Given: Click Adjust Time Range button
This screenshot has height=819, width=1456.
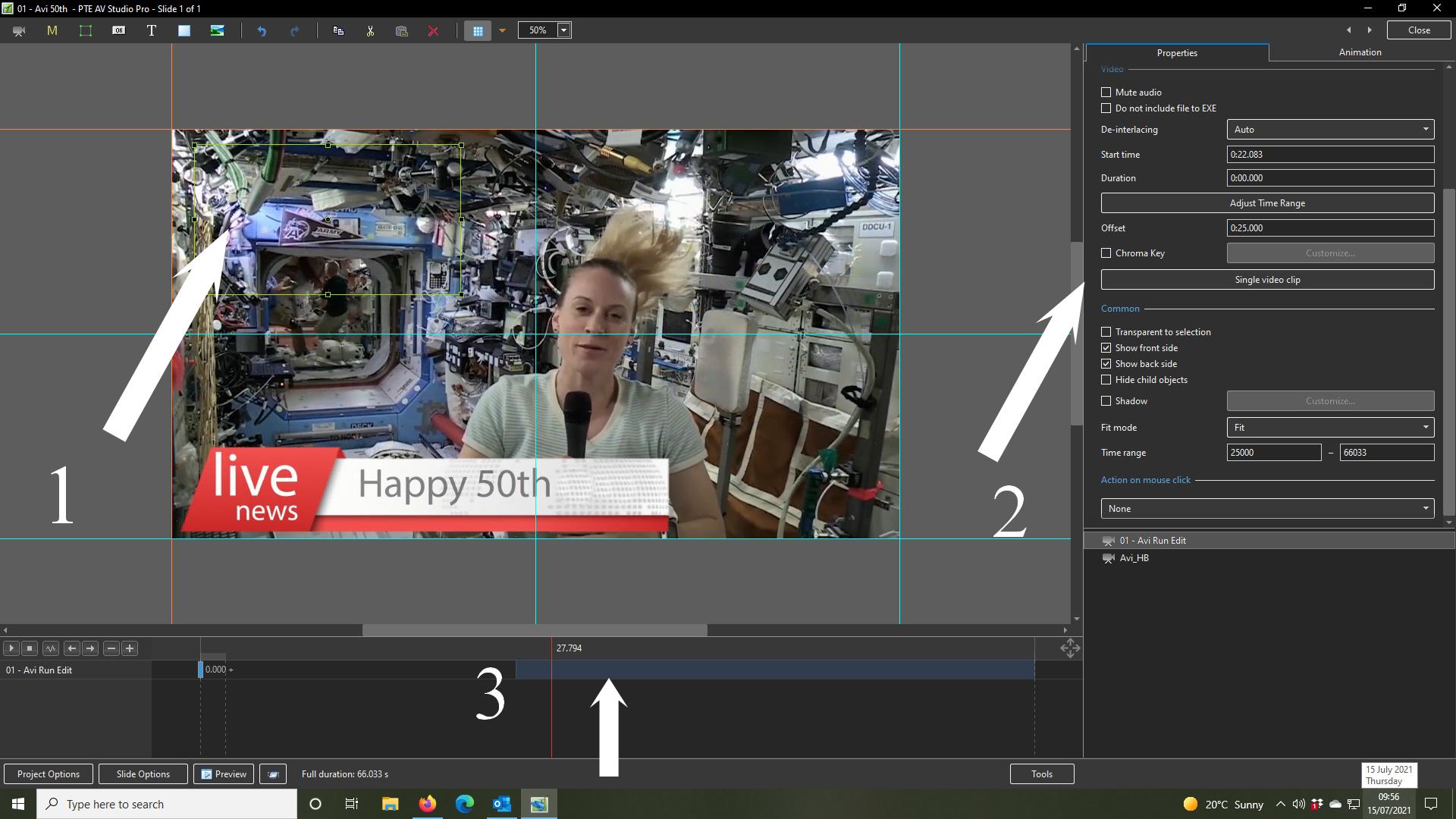Looking at the screenshot, I should [1267, 202].
